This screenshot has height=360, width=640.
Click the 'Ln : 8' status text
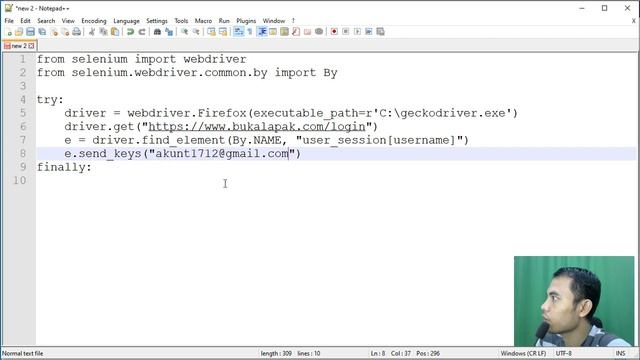(x=378, y=353)
